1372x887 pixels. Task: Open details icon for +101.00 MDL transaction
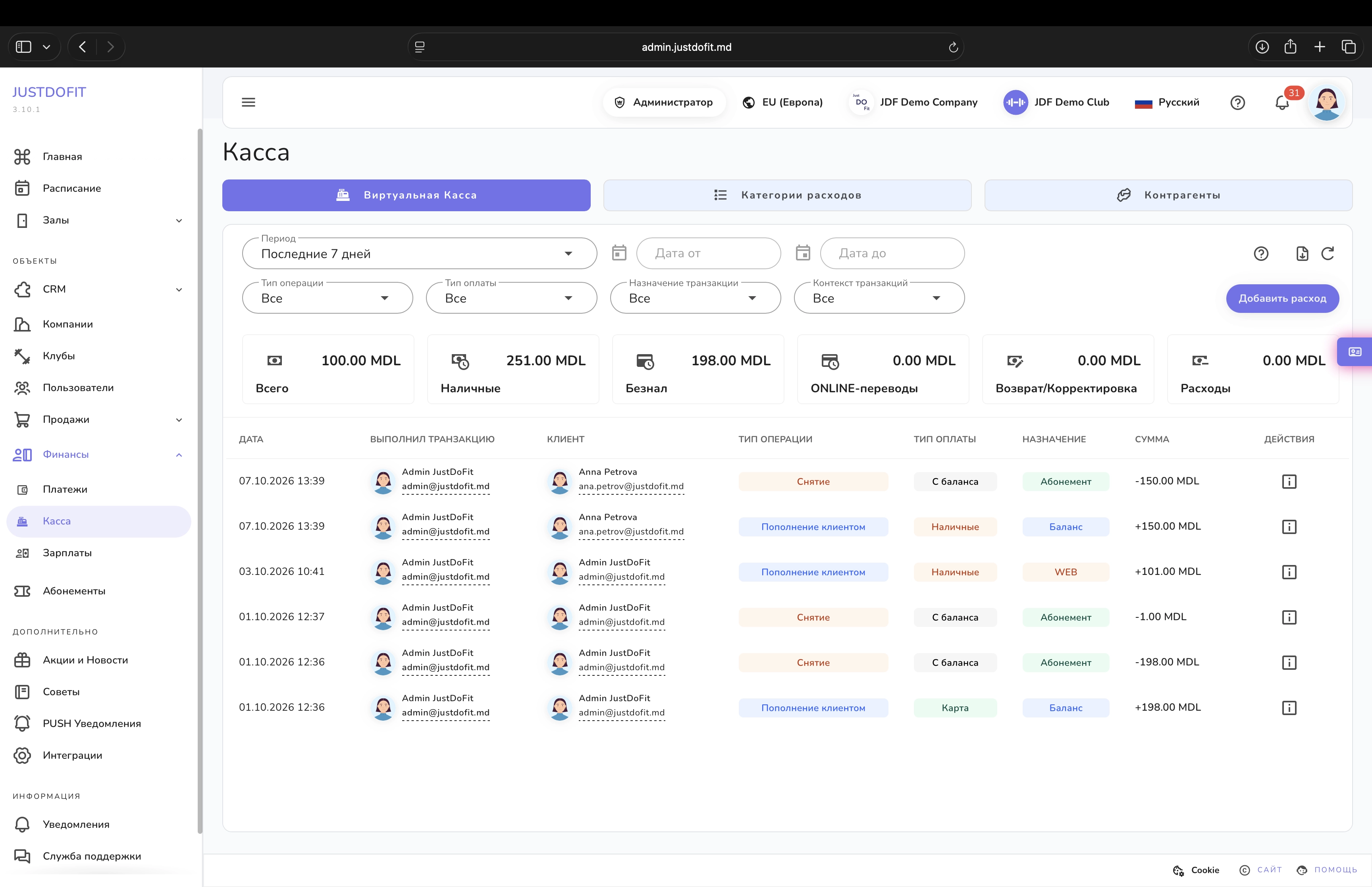coord(1289,572)
